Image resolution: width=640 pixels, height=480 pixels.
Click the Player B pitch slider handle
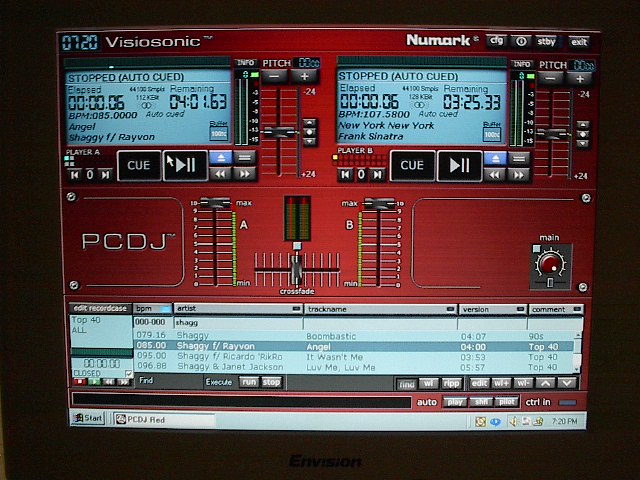(553, 133)
